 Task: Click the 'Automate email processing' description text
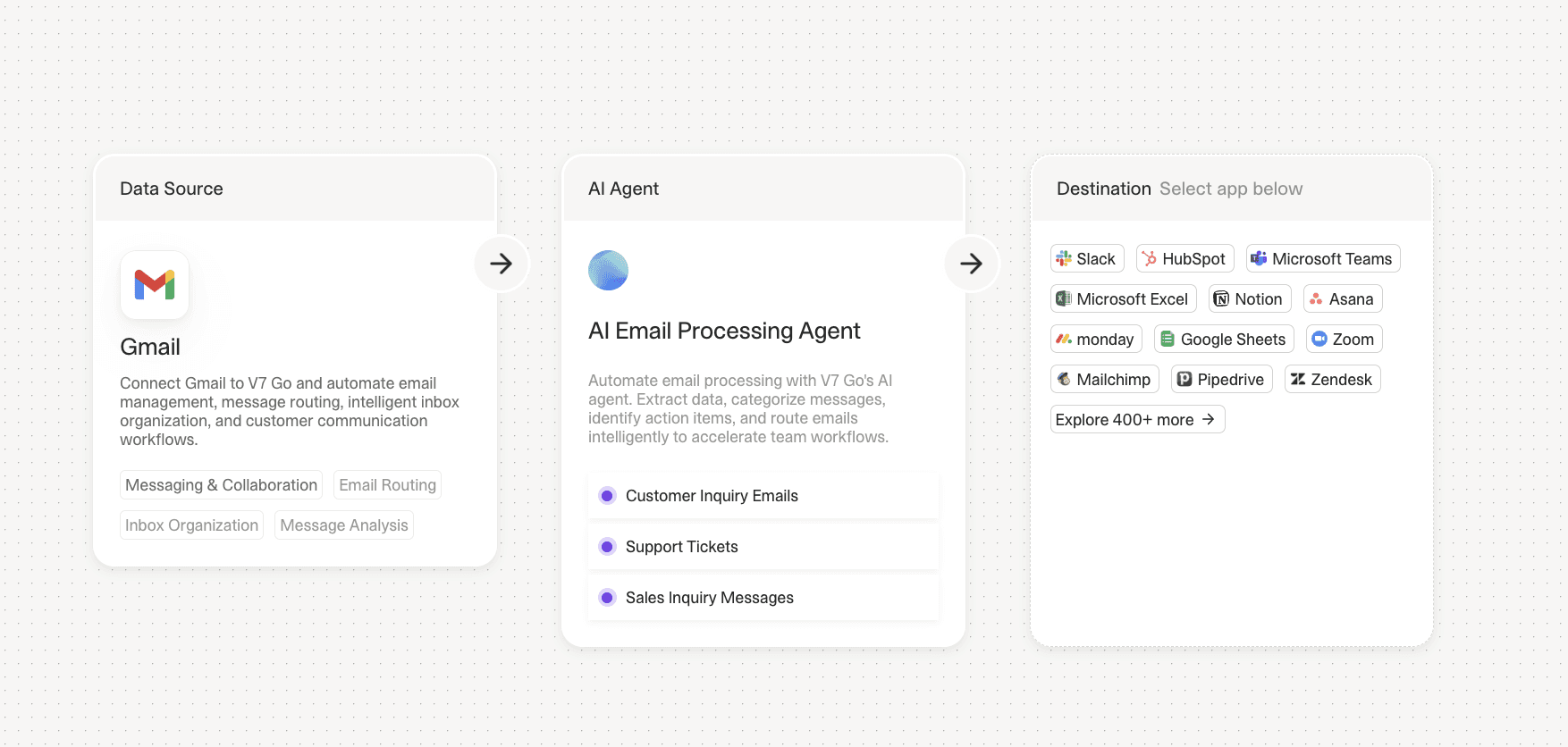tap(740, 408)
